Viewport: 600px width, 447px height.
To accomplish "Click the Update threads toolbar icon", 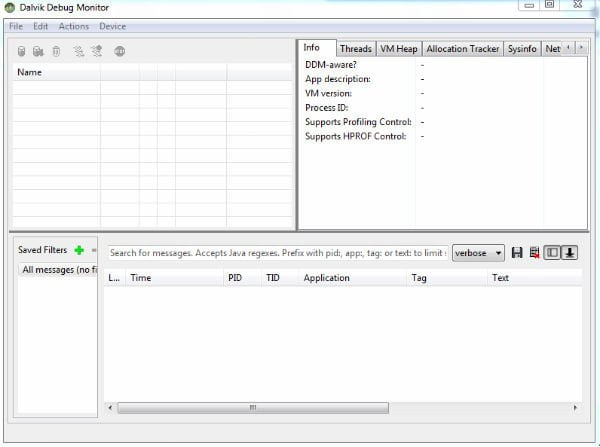I will tap(79, 51).
